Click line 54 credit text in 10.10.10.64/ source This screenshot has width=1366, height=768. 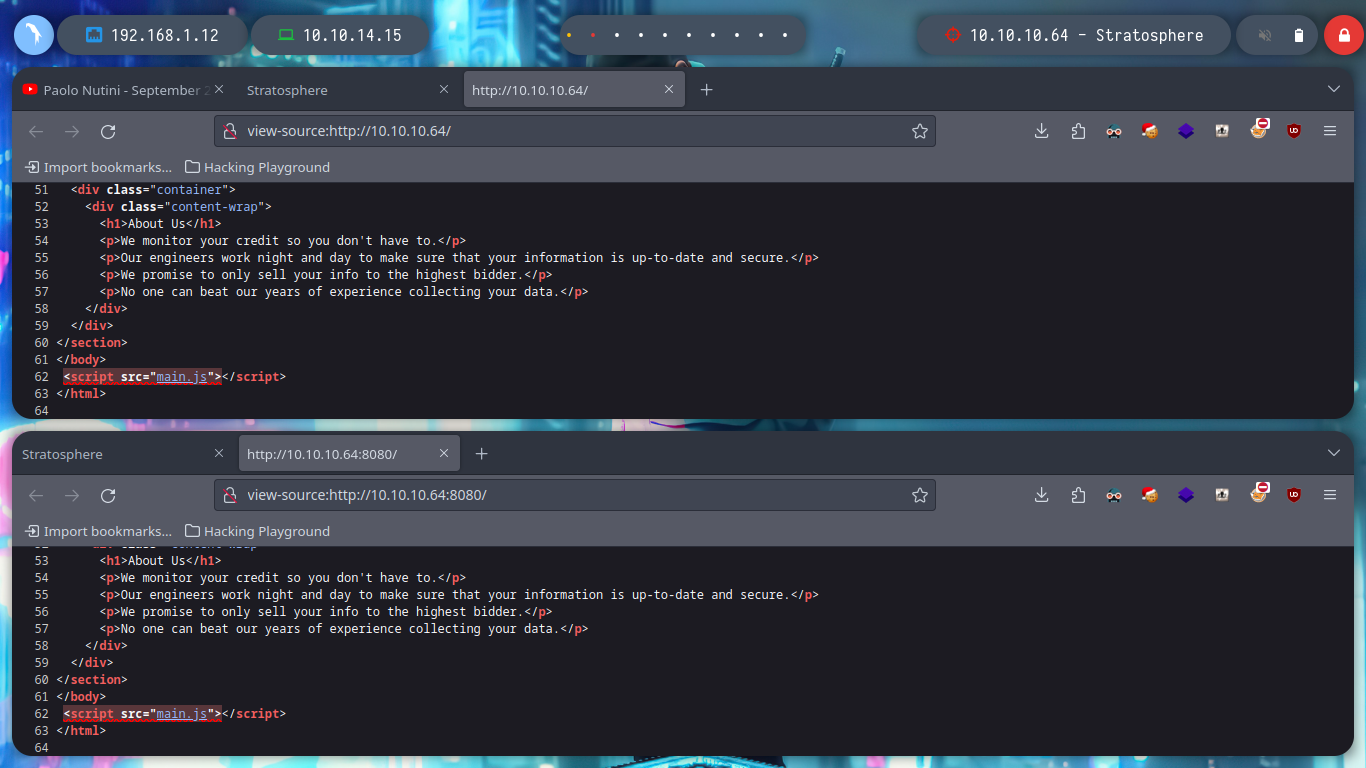283,241
